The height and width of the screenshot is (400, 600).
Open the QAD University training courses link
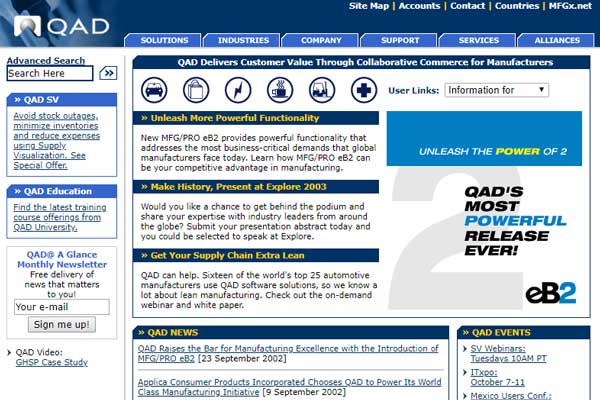coord(60,217)
